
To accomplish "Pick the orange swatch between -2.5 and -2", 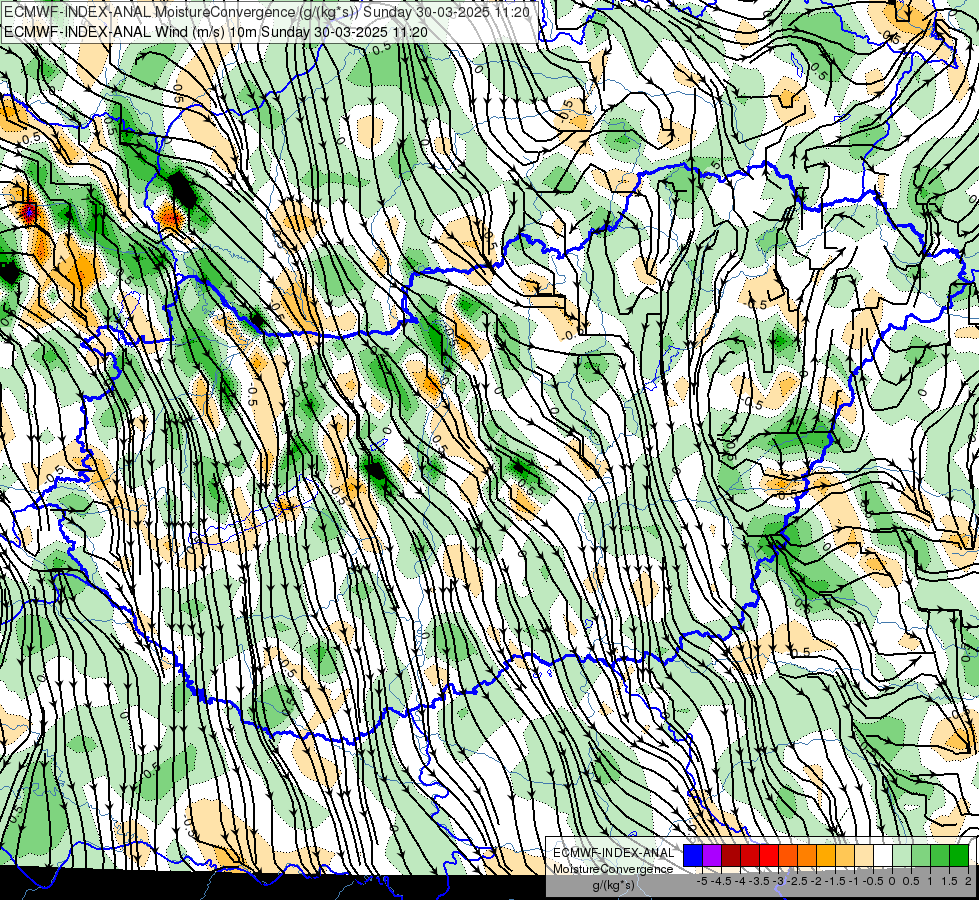I will pyautogui.click(x=807, y=856).
